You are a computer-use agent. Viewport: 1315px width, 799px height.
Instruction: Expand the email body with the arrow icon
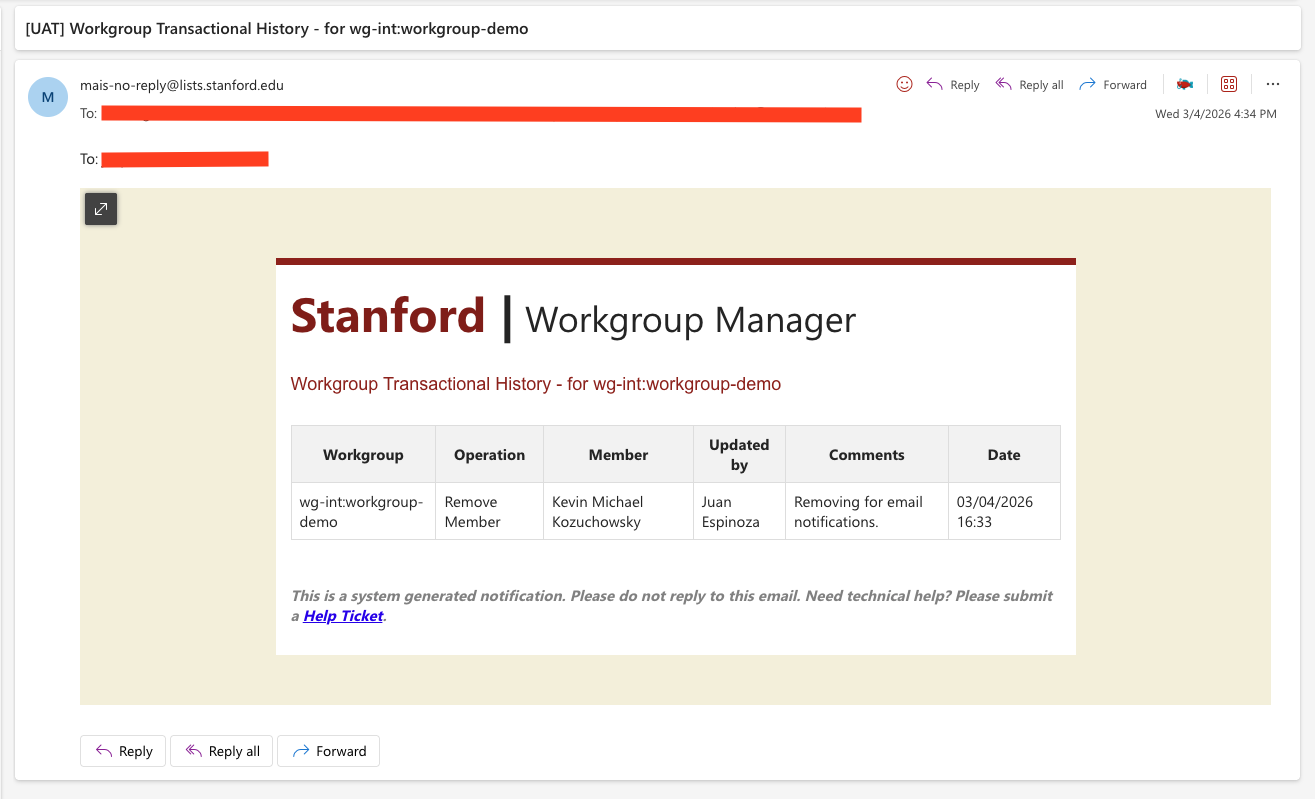click(101, 209)
